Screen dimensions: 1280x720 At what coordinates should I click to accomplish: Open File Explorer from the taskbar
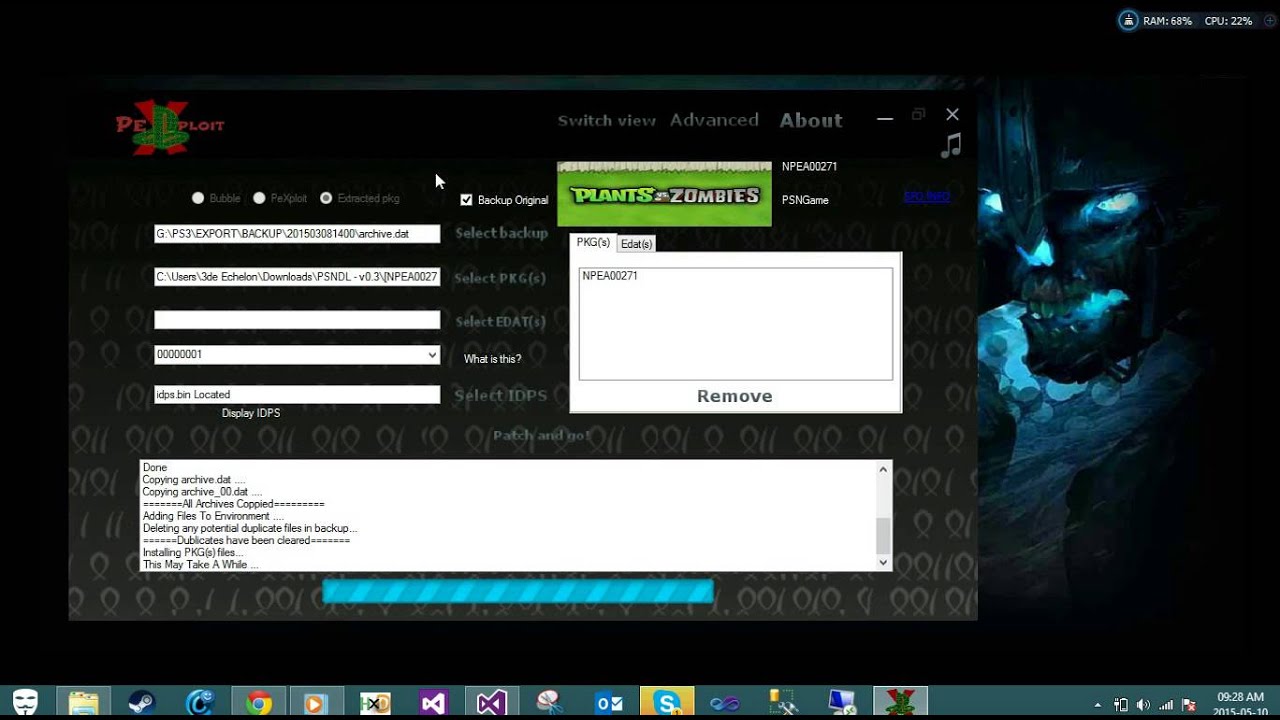pos(84,703)
